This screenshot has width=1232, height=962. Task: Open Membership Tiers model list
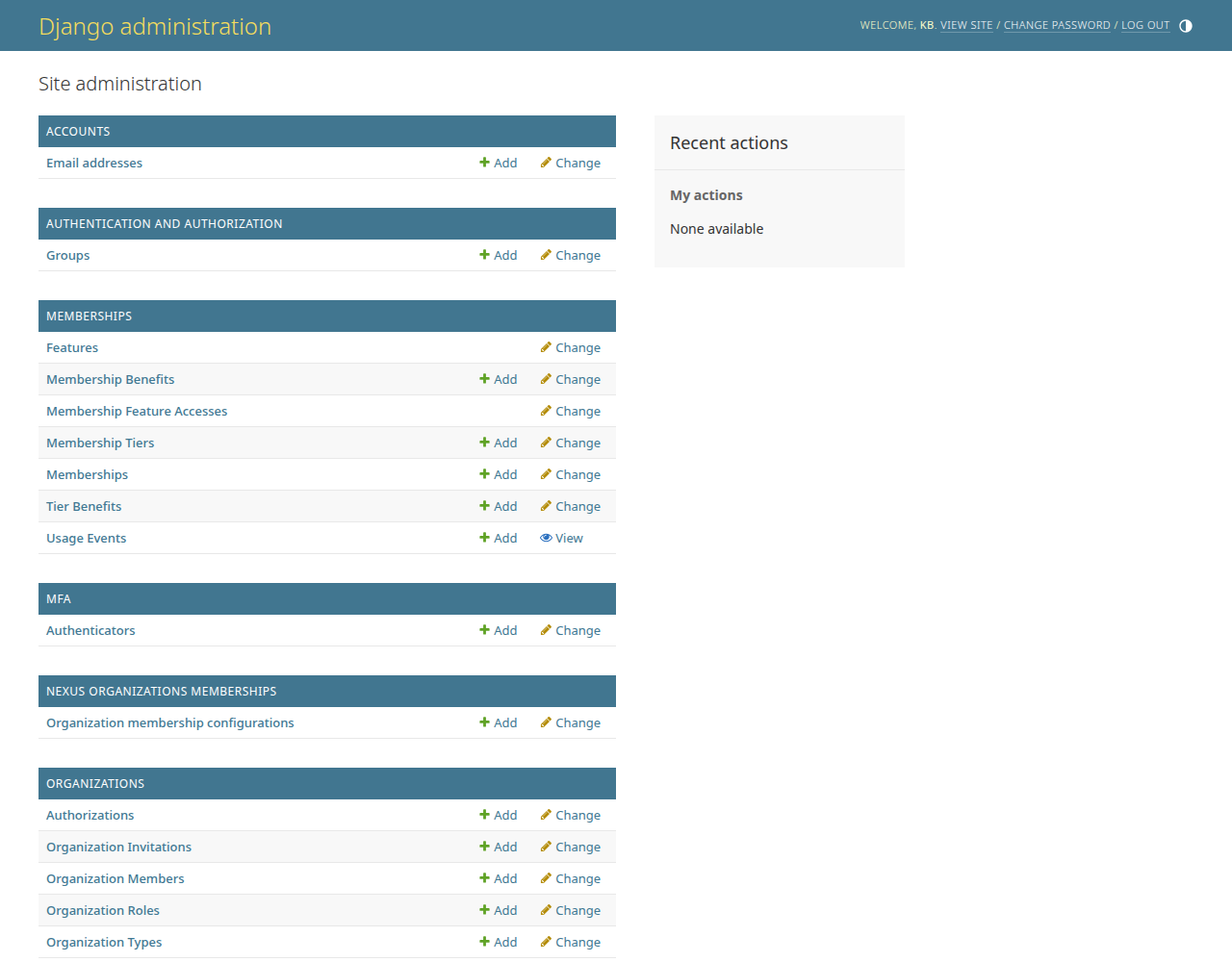tap(100, 443)
